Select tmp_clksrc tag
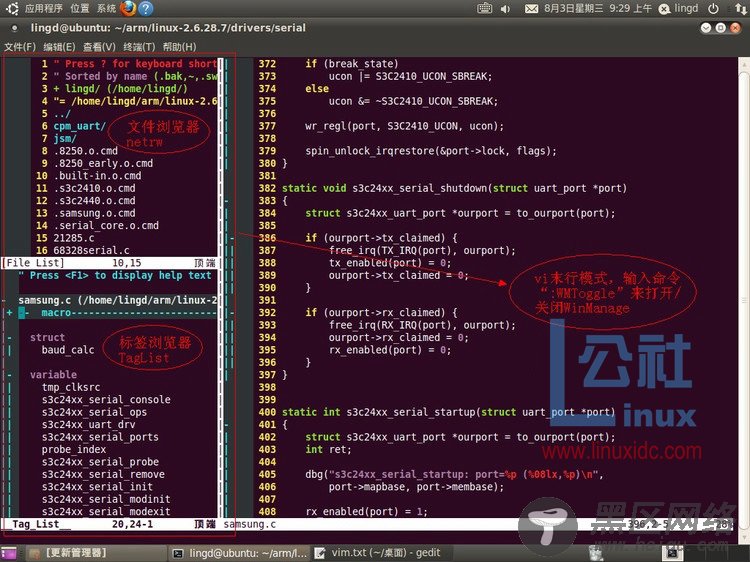The width and height of the screenshot is (750, 562). tap(71, 387)
